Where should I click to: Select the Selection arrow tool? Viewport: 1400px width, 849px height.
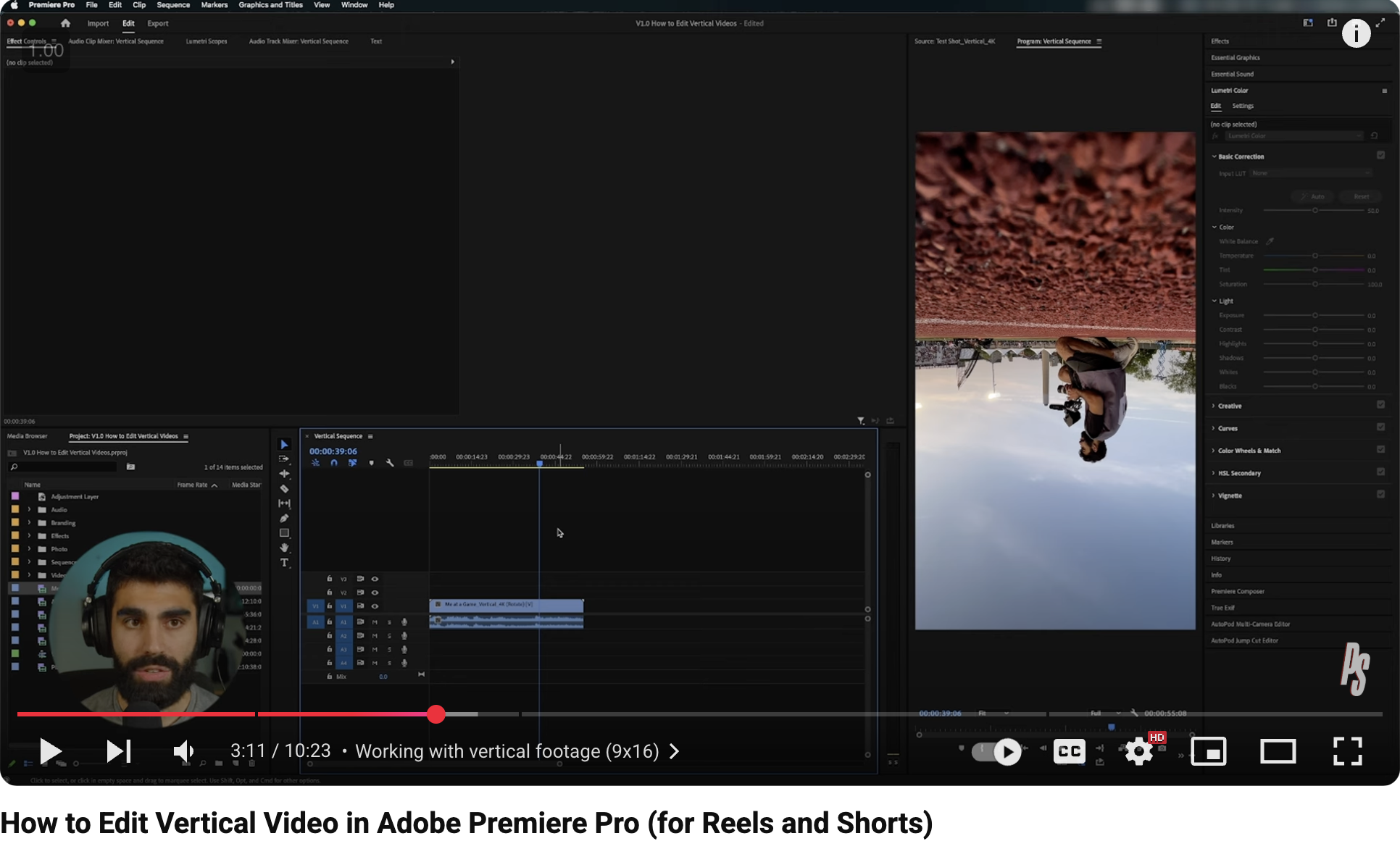point(284,445)
